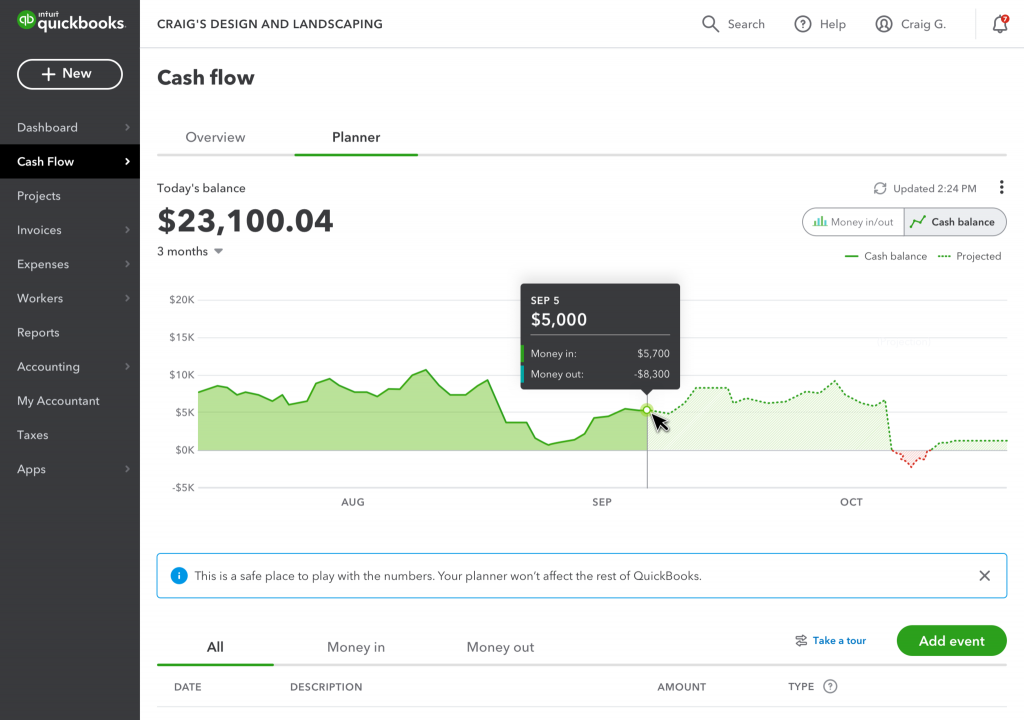Expand the Apps sidebar submenu arrow
This screenshot has width=1024, height=720.
pos(127,469)
